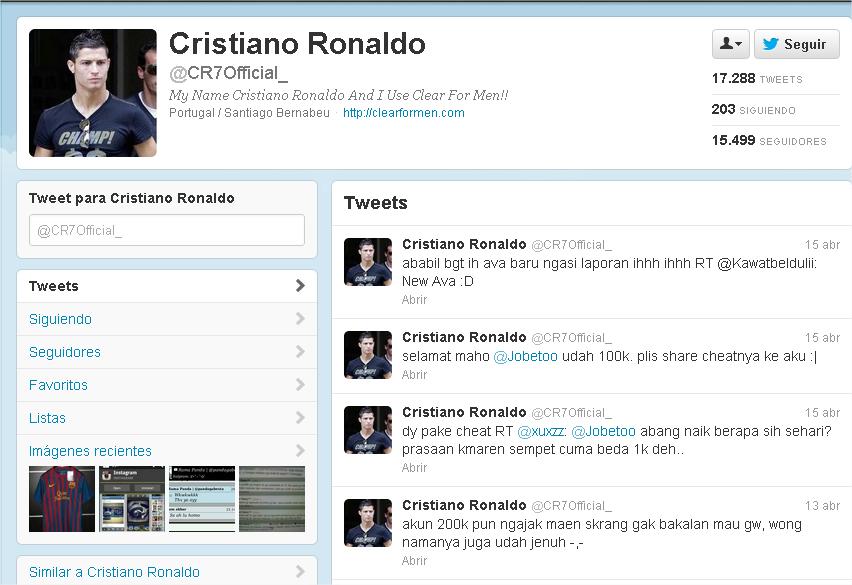Click avatar on the 'dy pake cheat' tweet
This screenshot has width=852, height=585.
pos(368,430)
